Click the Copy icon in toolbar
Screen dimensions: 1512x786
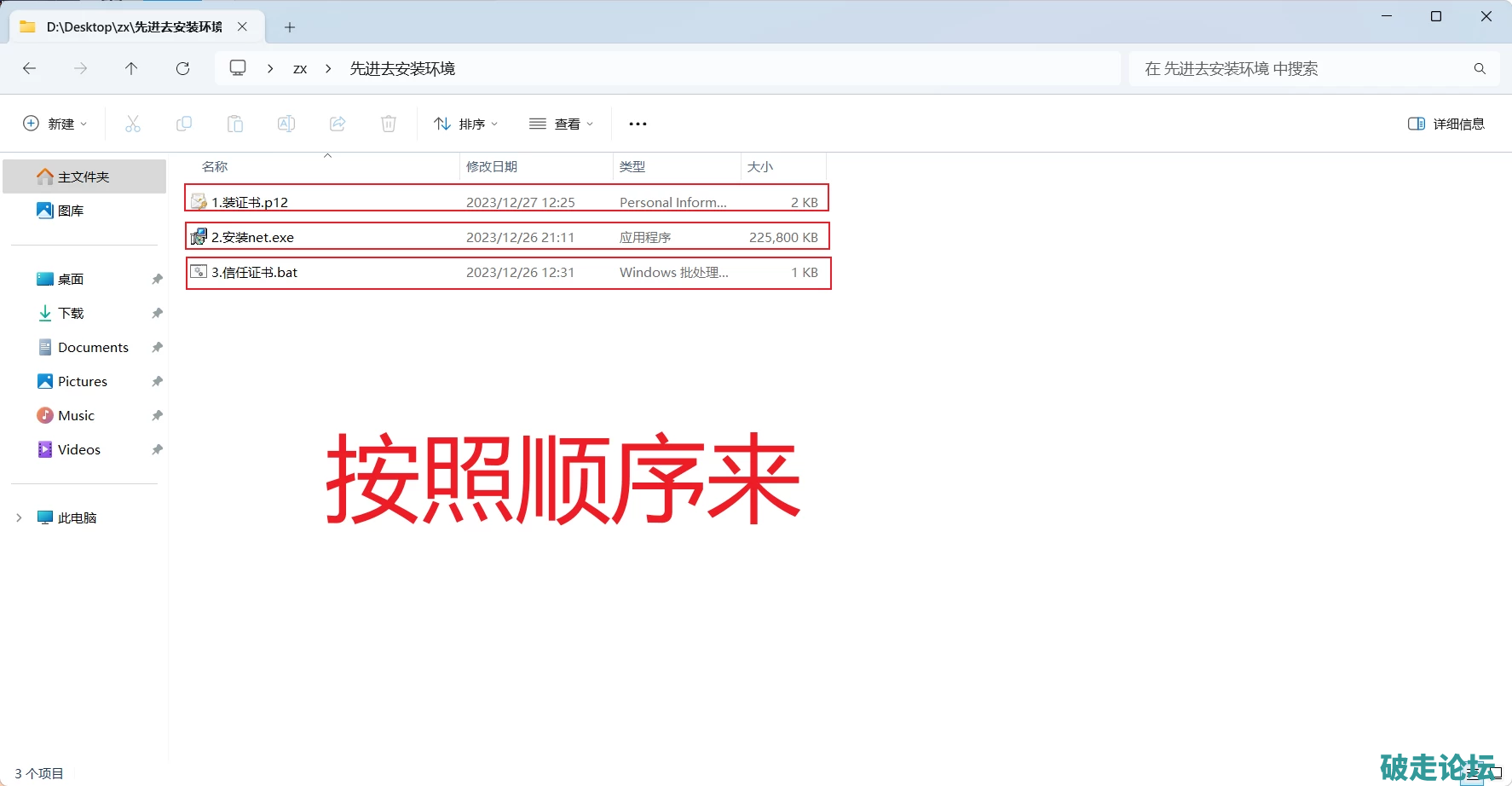click(184, 124)
